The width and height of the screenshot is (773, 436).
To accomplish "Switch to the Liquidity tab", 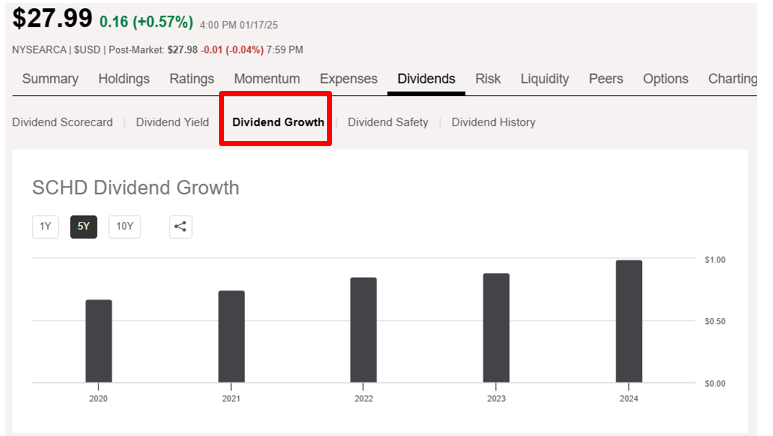I will [545, 79].
